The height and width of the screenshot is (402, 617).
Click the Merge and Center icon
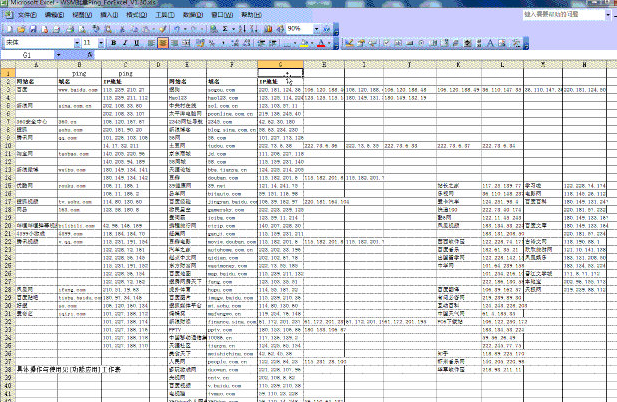click(186, 42)
